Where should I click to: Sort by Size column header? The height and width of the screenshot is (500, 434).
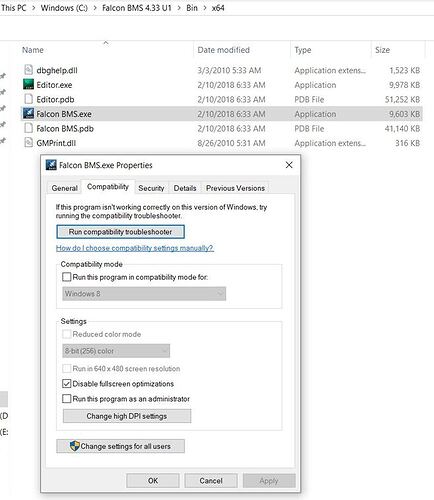coord(382,50)
